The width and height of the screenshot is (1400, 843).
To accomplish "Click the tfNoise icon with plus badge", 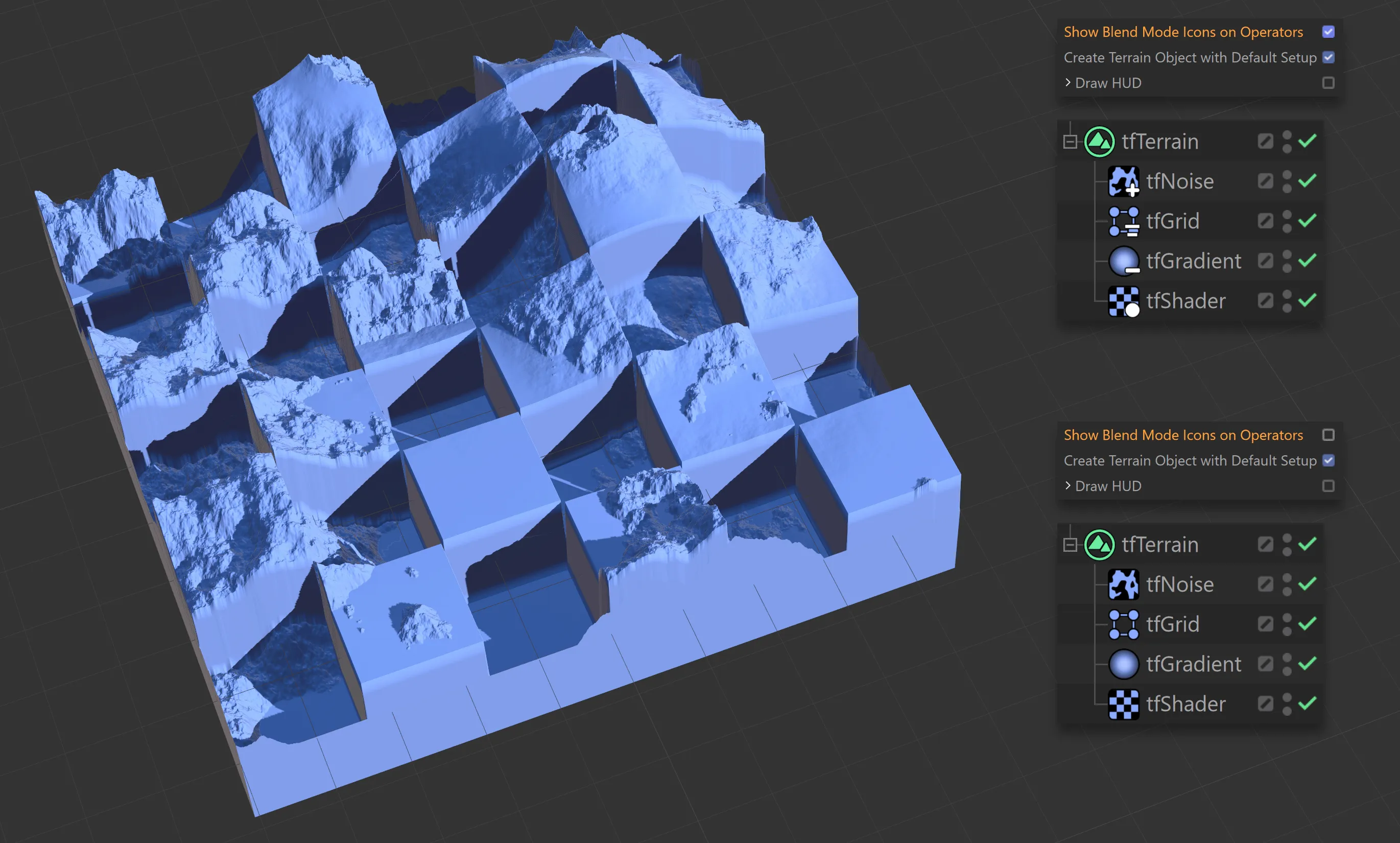I will (1123, 181).
